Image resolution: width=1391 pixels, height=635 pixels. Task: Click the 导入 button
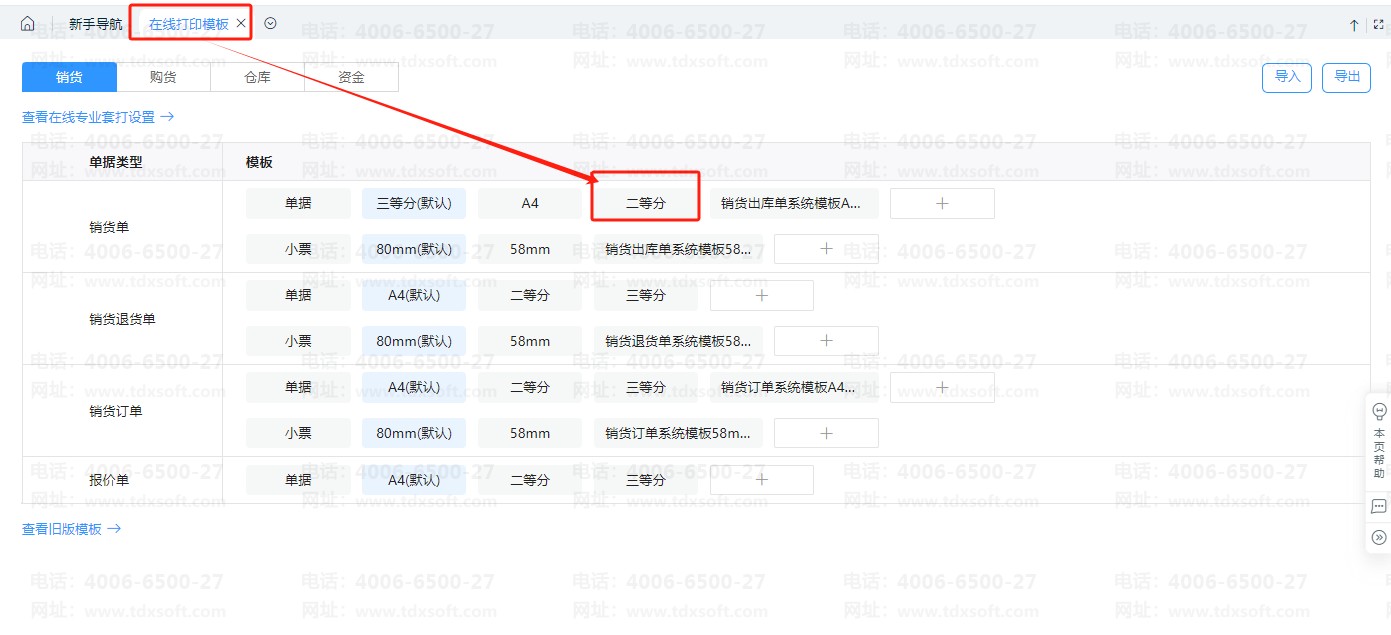1287,78
